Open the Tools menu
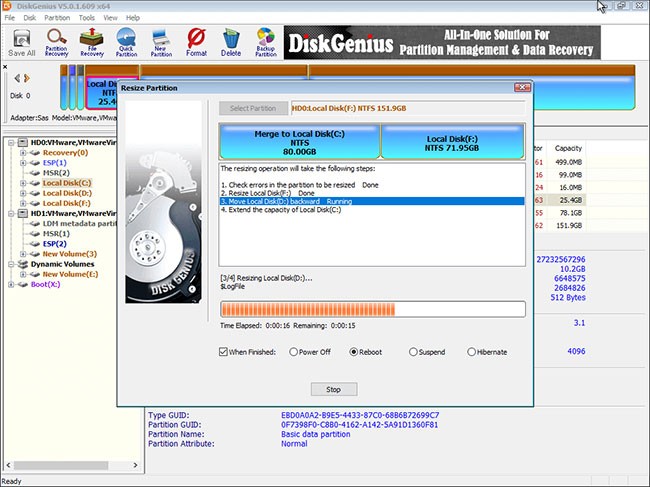Image resolution: width=650 pixels, height=487 pixels. pyautogui.click(x=88, y=17)
